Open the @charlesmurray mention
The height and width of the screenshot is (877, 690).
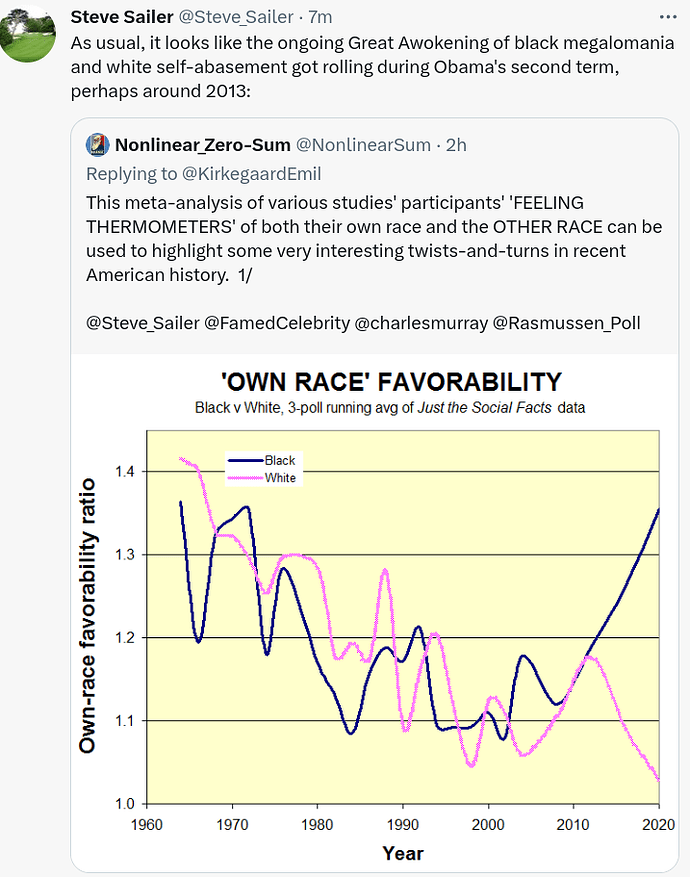[421, 323]
